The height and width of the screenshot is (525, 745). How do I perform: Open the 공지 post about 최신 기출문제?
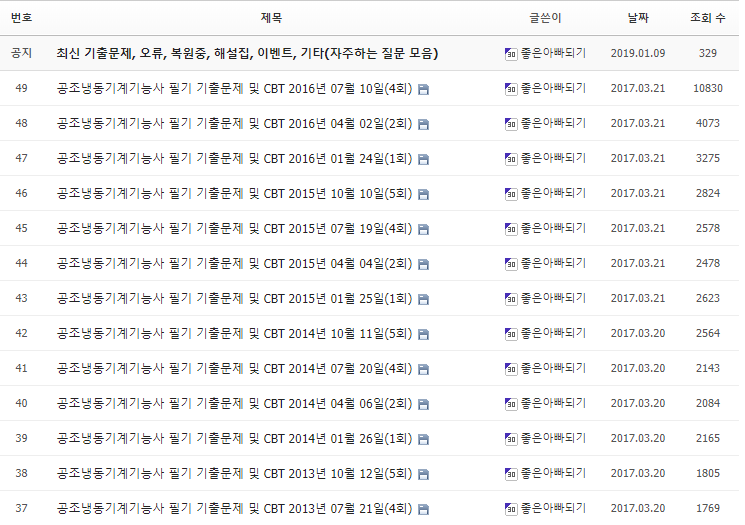247,53
